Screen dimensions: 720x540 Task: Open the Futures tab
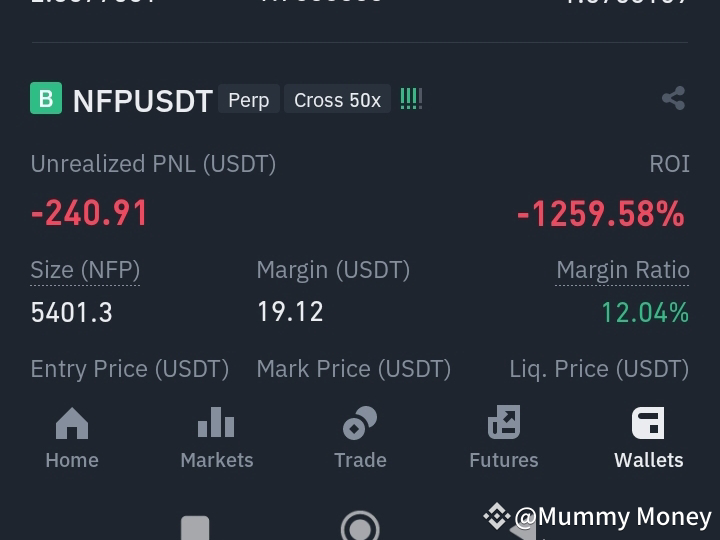click(x=504, y=438)
